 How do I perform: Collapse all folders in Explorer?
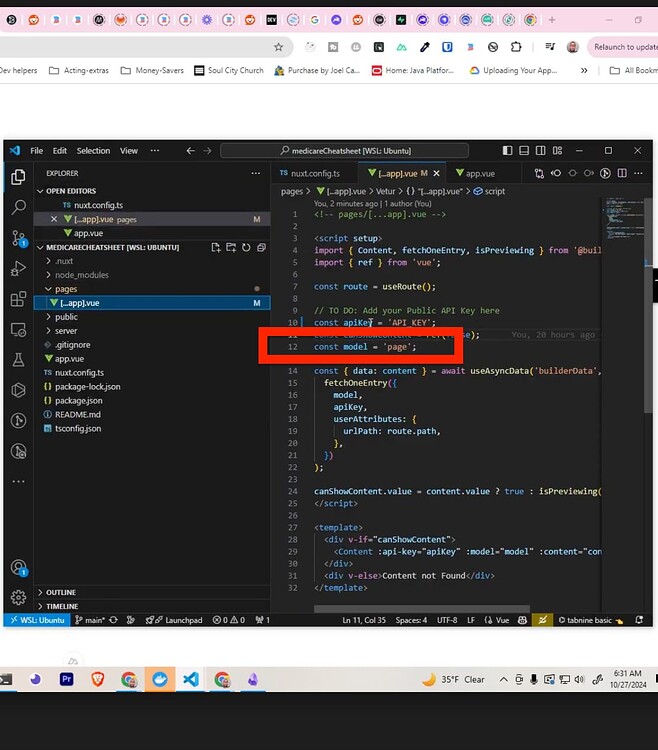pyautogui.click(x=261, y=247)
